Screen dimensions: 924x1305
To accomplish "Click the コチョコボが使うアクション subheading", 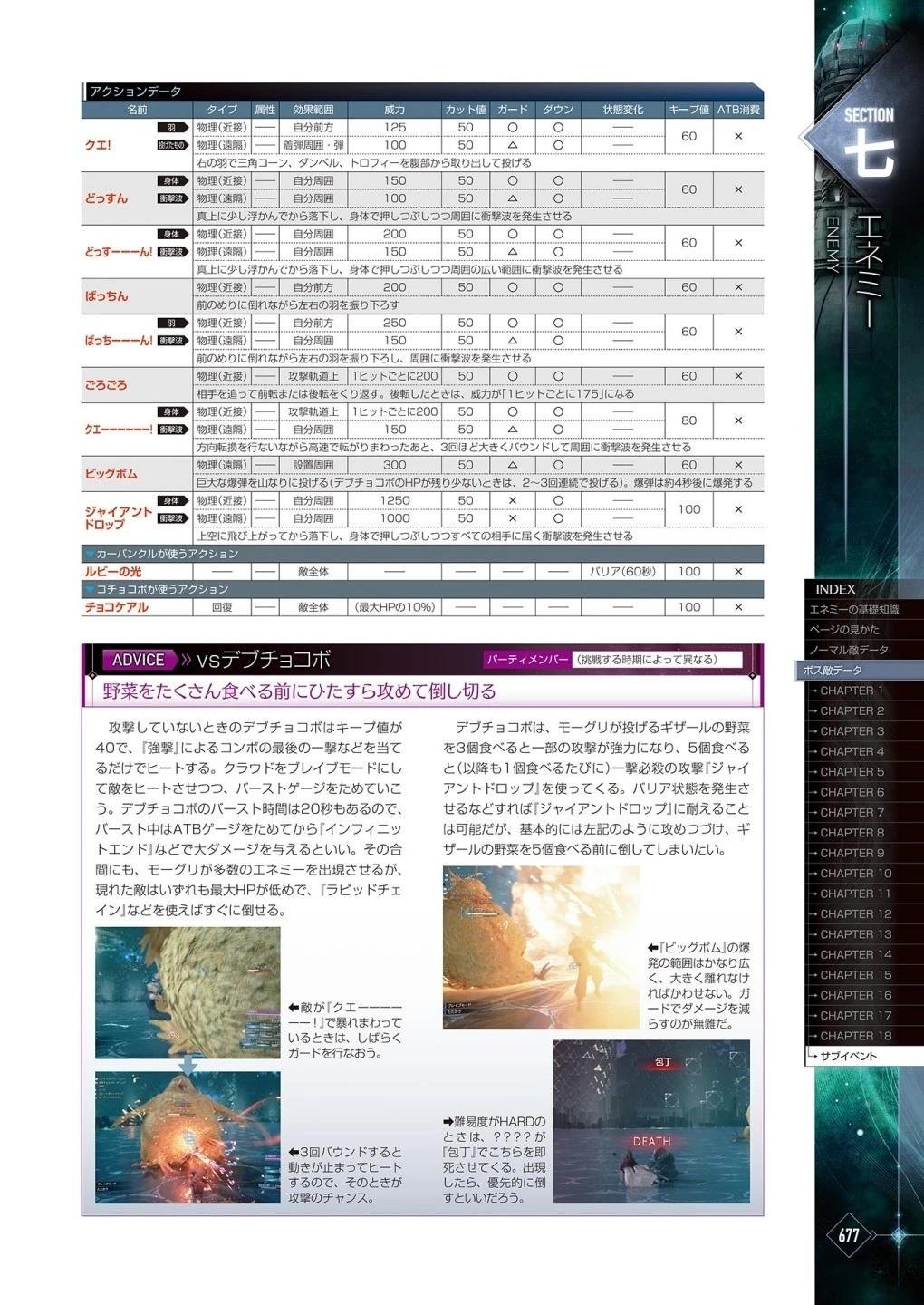I will [162, 589].
